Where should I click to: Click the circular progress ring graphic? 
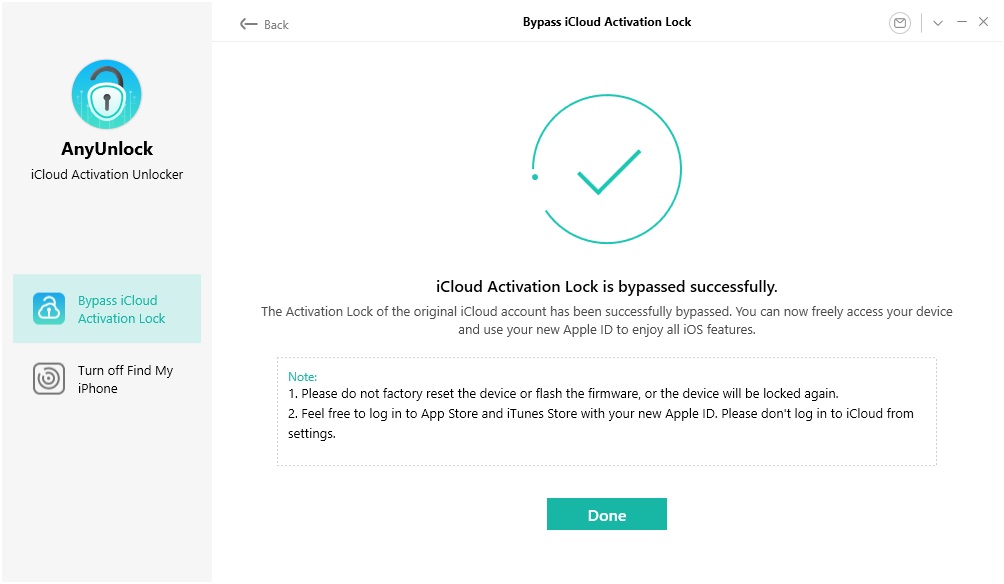[x=606, y=169]
